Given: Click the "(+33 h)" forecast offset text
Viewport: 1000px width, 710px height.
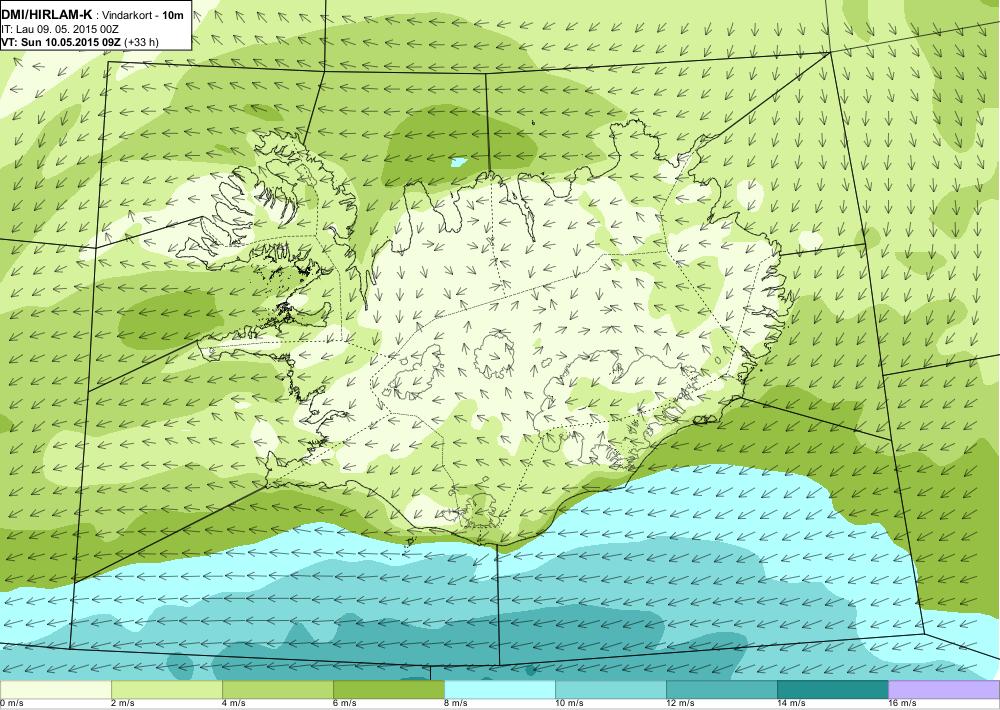Looking at the screenshot, I should 142,42.
